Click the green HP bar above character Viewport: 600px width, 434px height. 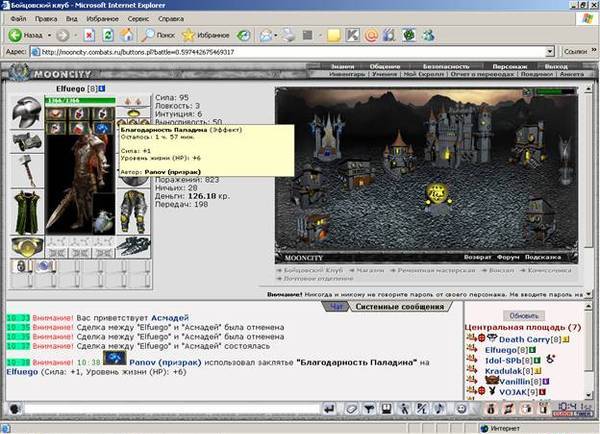coord(80,101)
